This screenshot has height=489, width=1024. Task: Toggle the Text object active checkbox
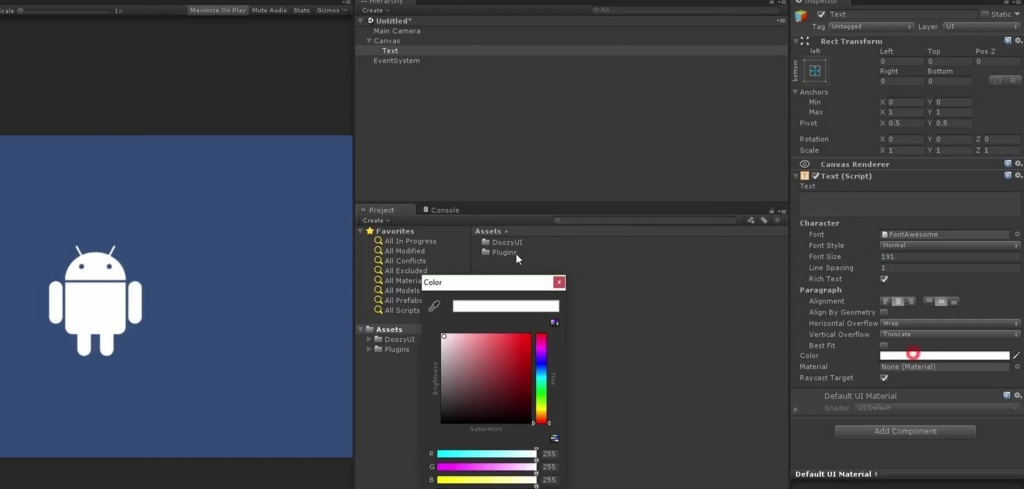point(821,14)
